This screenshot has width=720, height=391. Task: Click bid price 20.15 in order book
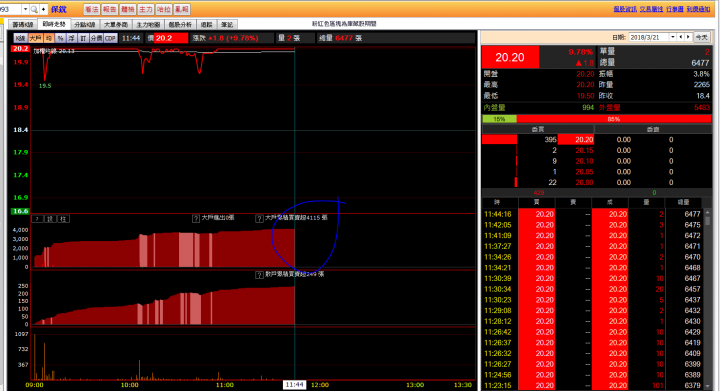pos(584,151)
